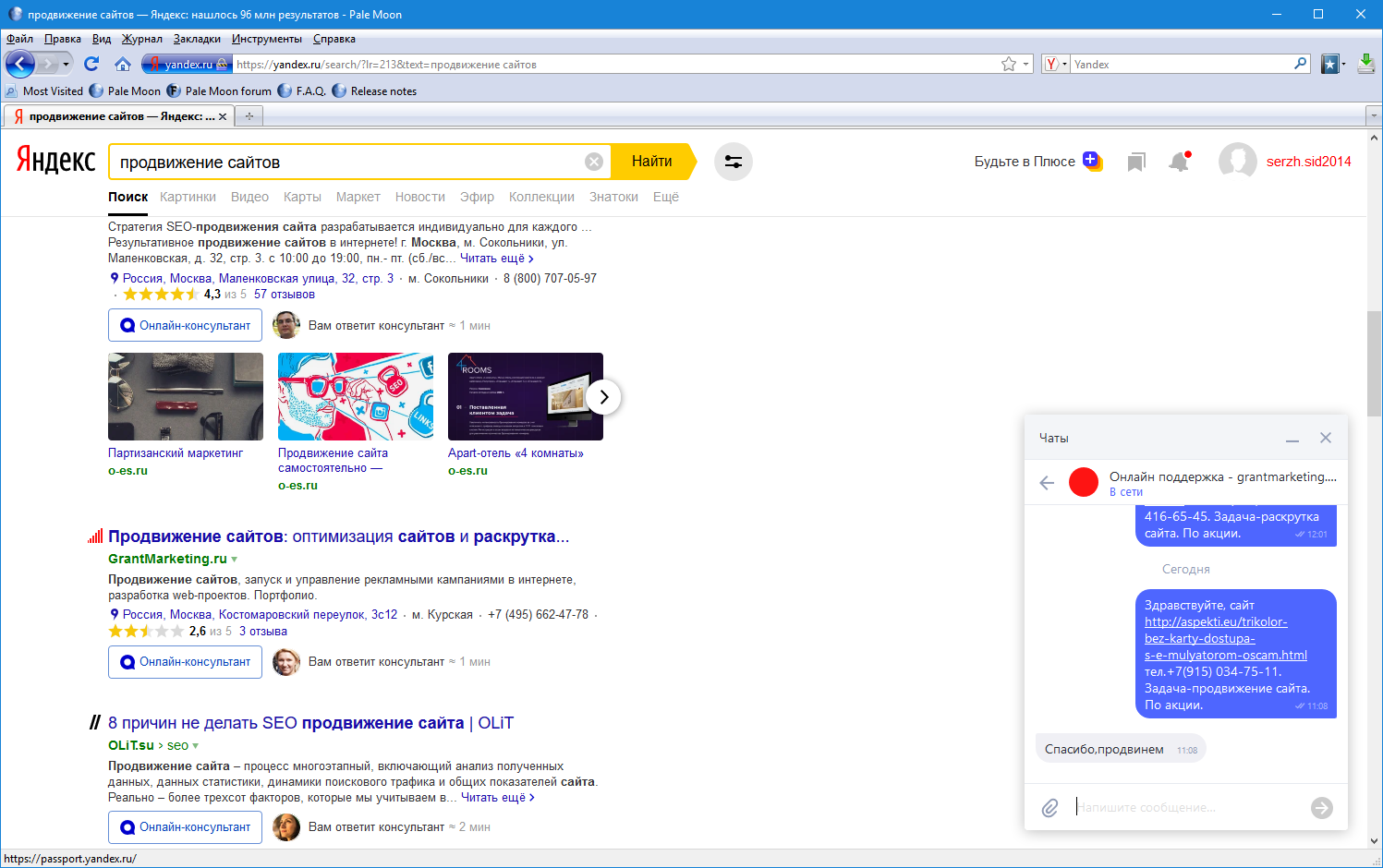1383x868 pixels.
Task: Open the Release notes bookmark
Action: point(374,91)
